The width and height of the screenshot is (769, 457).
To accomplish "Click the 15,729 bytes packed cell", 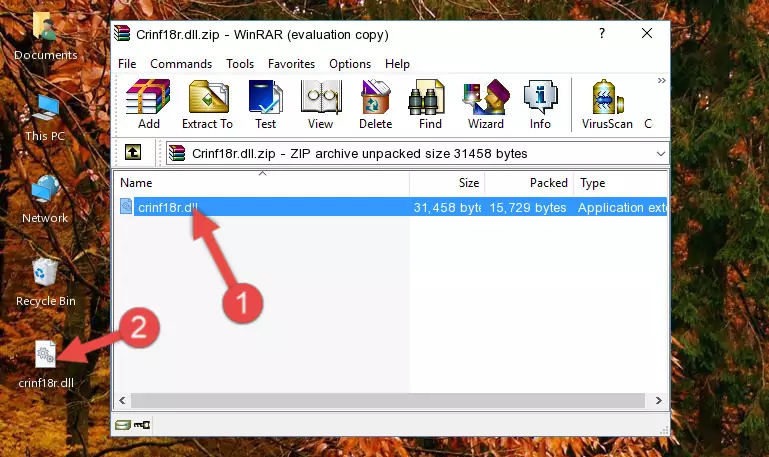I will [x=528, y=207].
